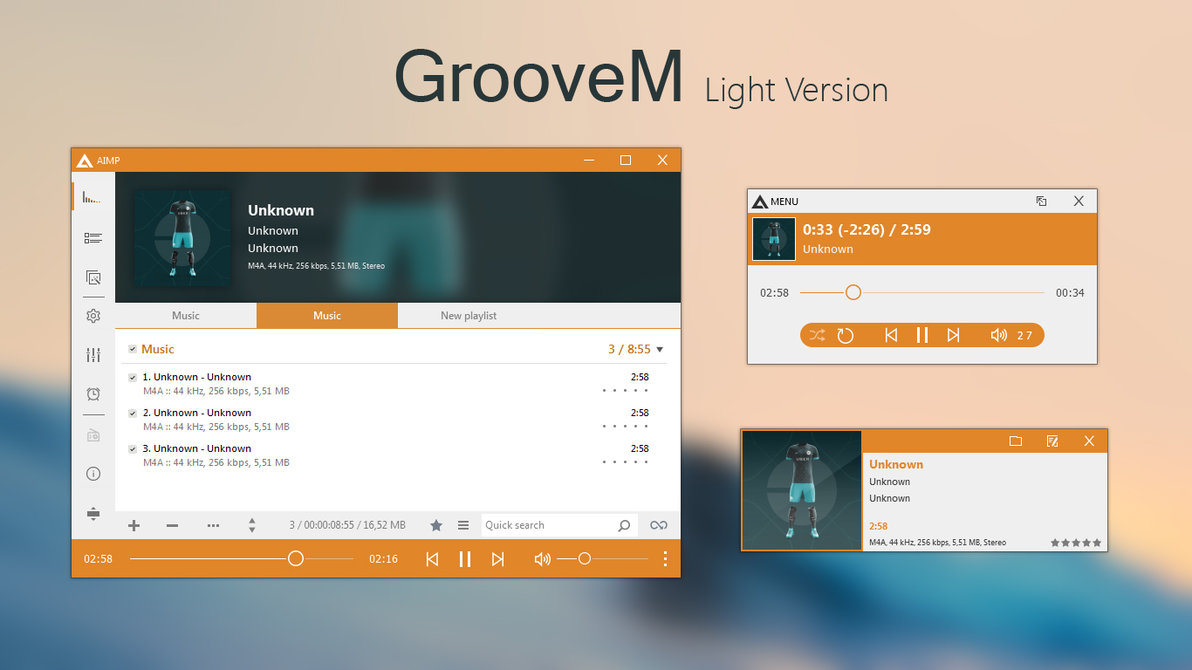1192x670 pixels.
Task: Open tag editor icon in track info popup
Action: tap(1053, 441)
